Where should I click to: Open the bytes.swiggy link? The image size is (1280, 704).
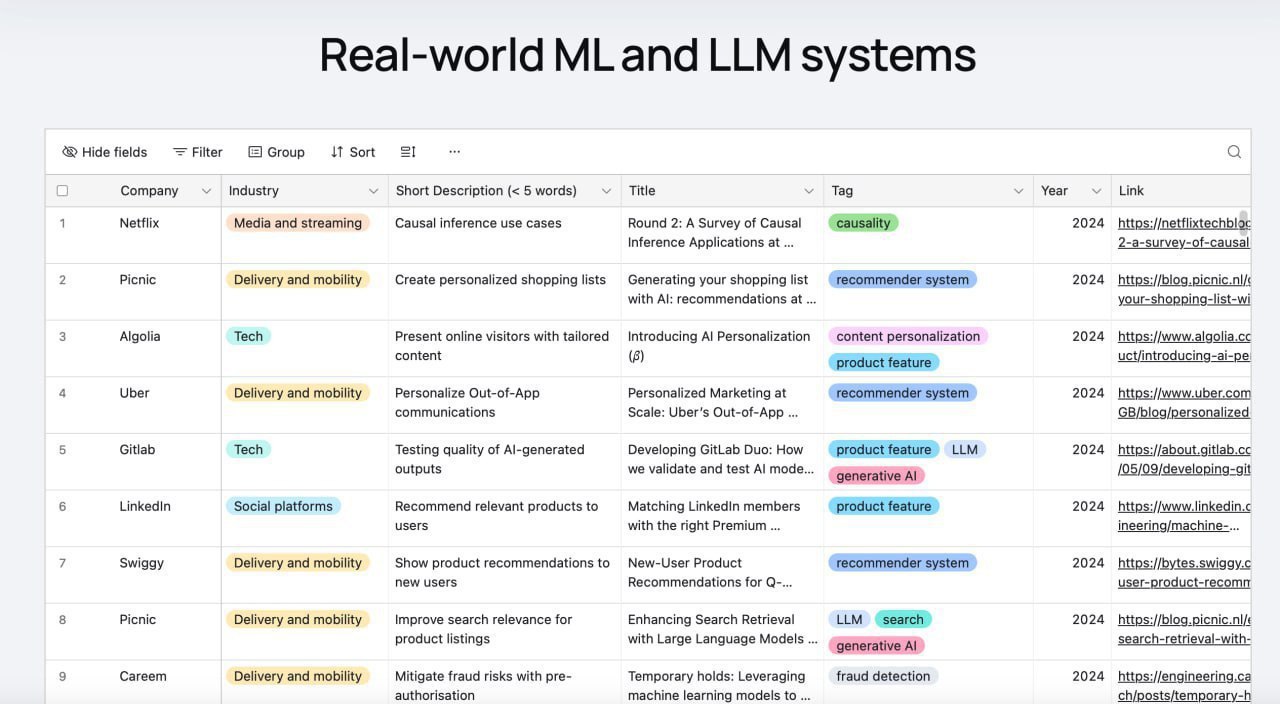tap(1184, 572)
